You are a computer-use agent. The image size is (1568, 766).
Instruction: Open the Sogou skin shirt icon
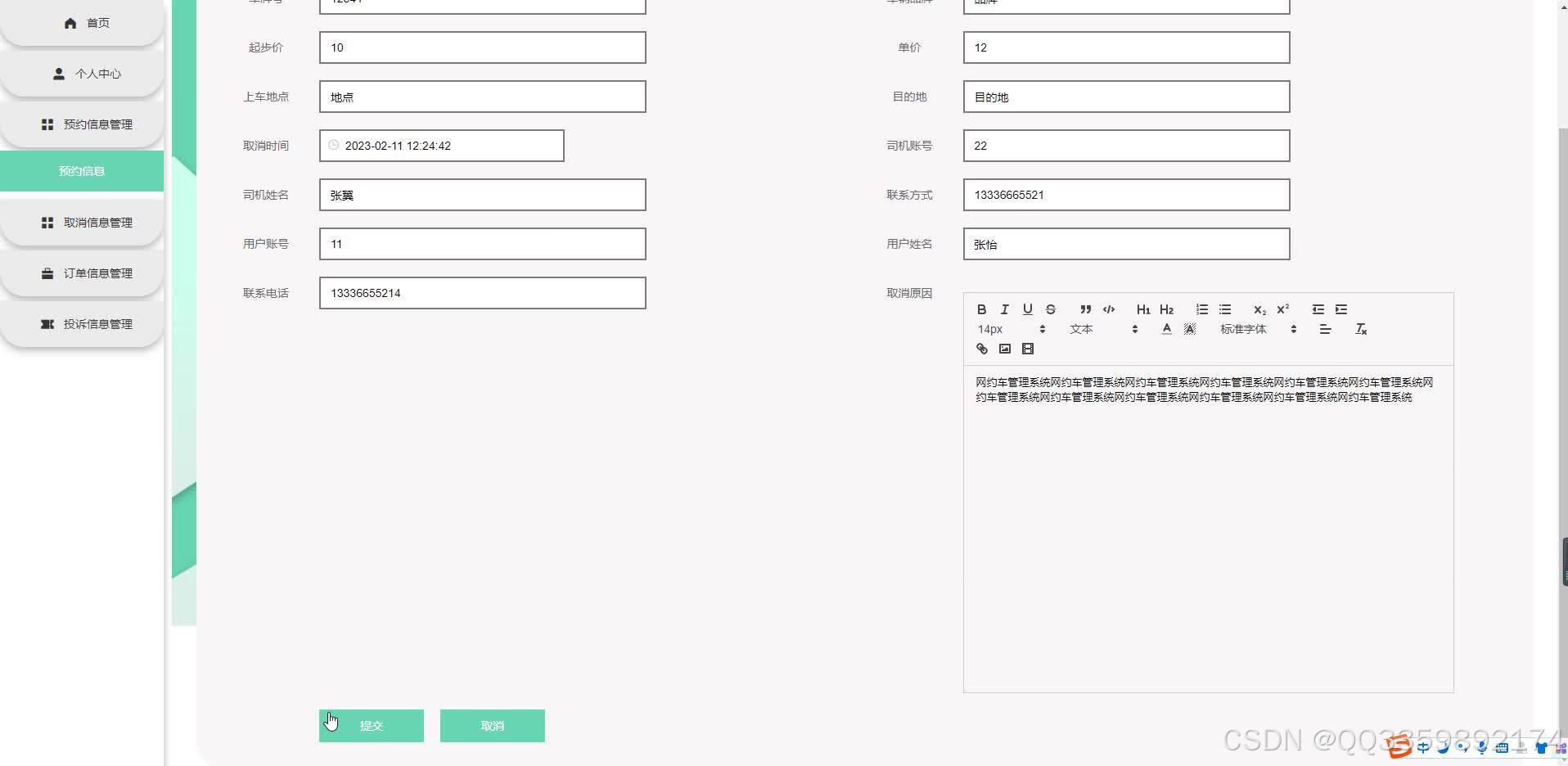click(x=1541, y=746)
